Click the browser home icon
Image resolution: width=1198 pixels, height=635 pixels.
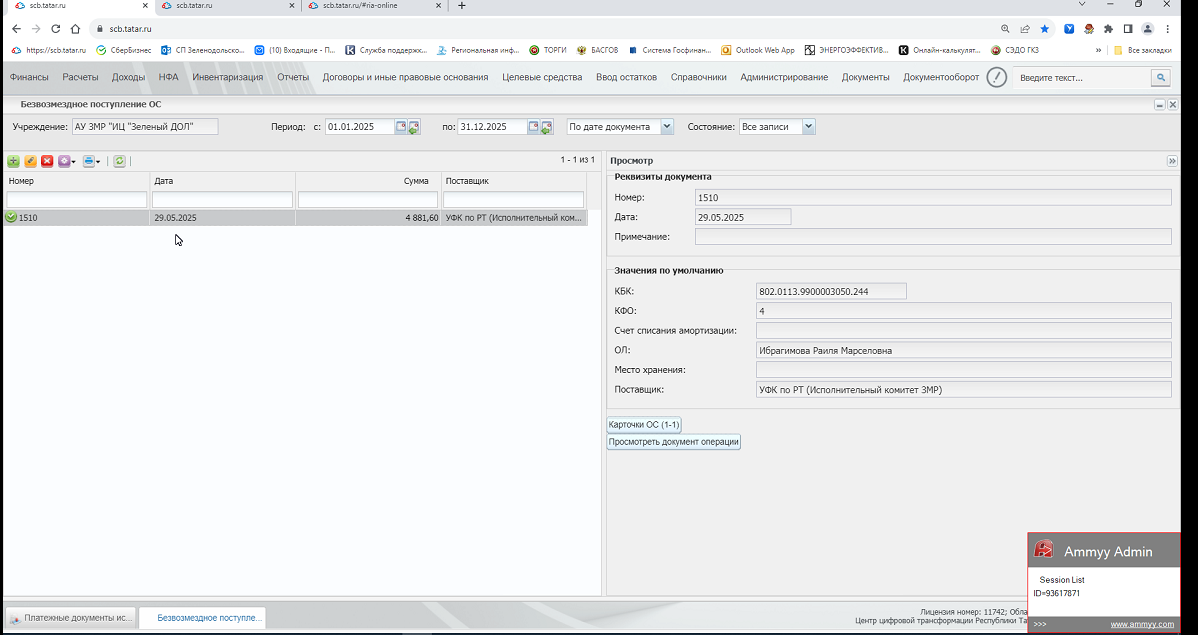[x=75, y=28]
